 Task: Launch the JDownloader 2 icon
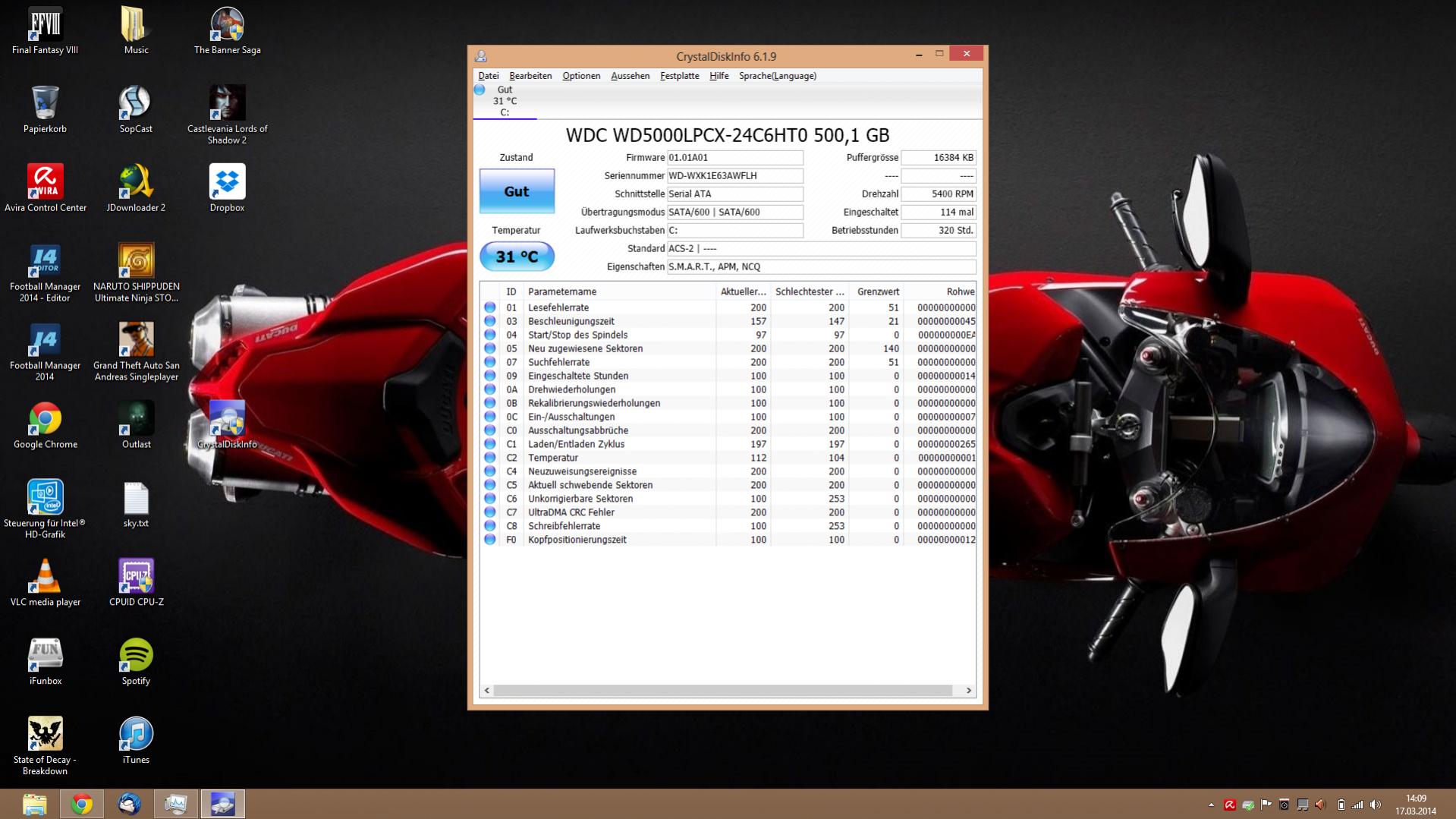pos(136,188)
